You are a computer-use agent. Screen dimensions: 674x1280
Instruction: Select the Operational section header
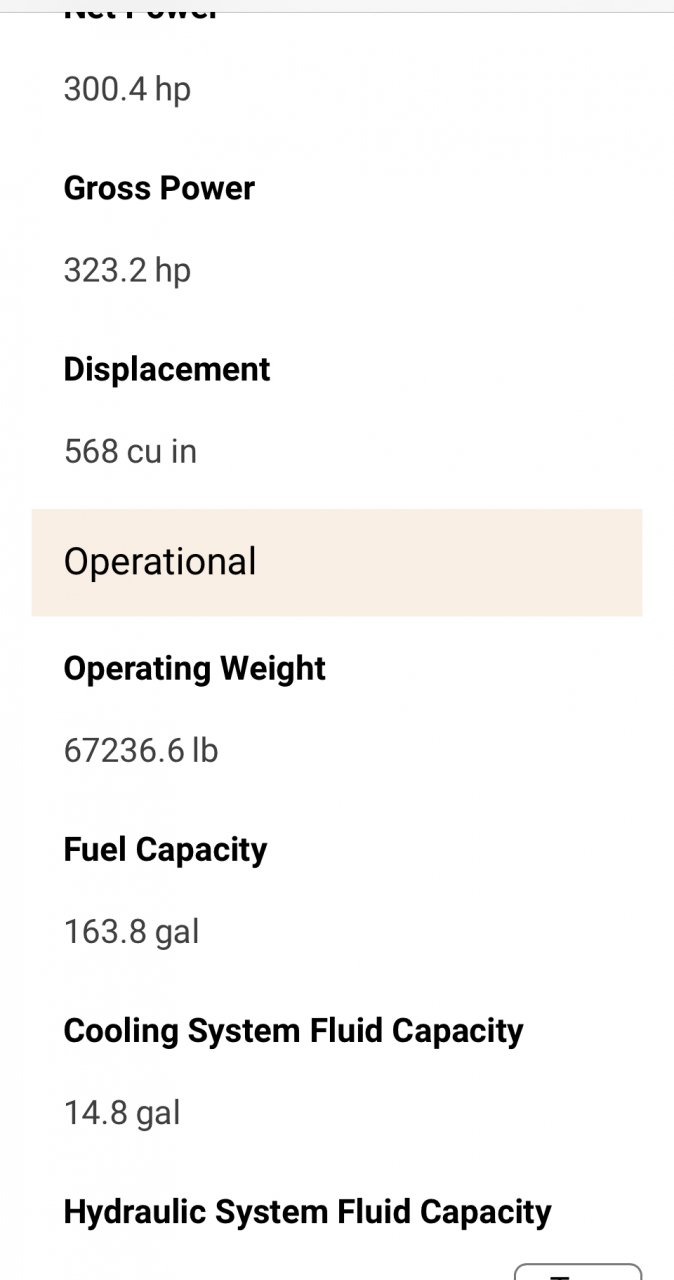pyautogui.click(x=160, y=562)
